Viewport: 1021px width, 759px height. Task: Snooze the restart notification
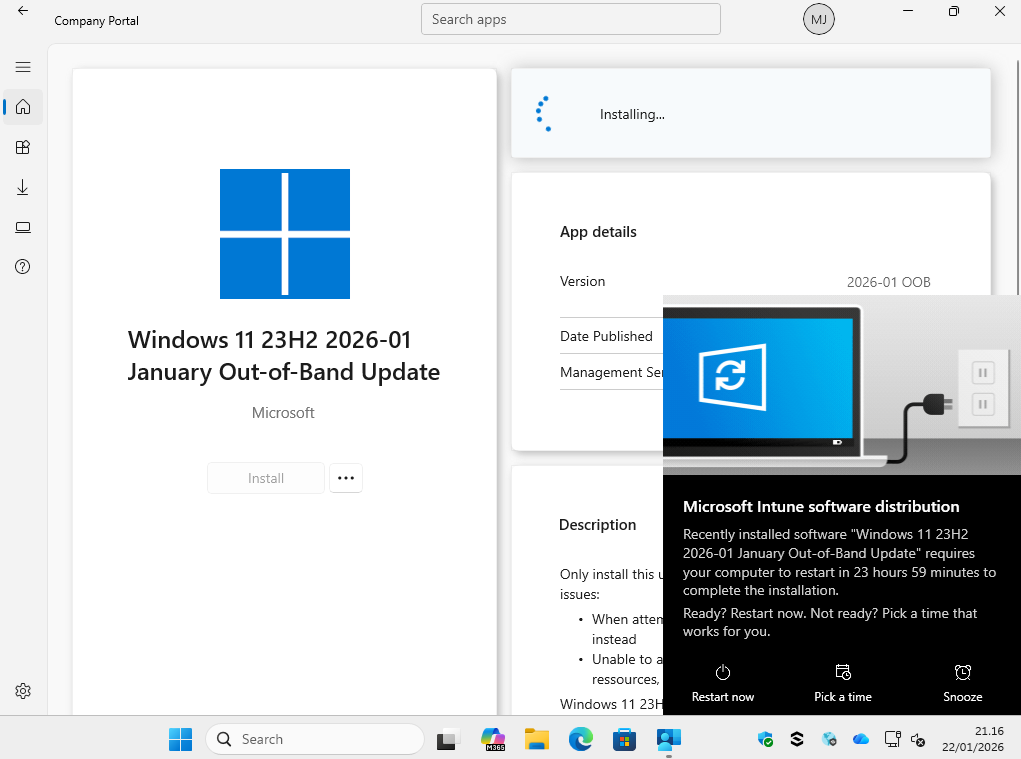tap(962, 683)
